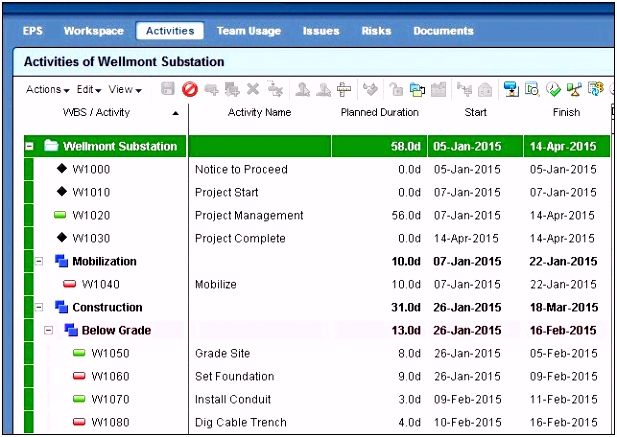Open the View dropdown menu
This screenshot has height=437, width=617.
coord(125,90)
